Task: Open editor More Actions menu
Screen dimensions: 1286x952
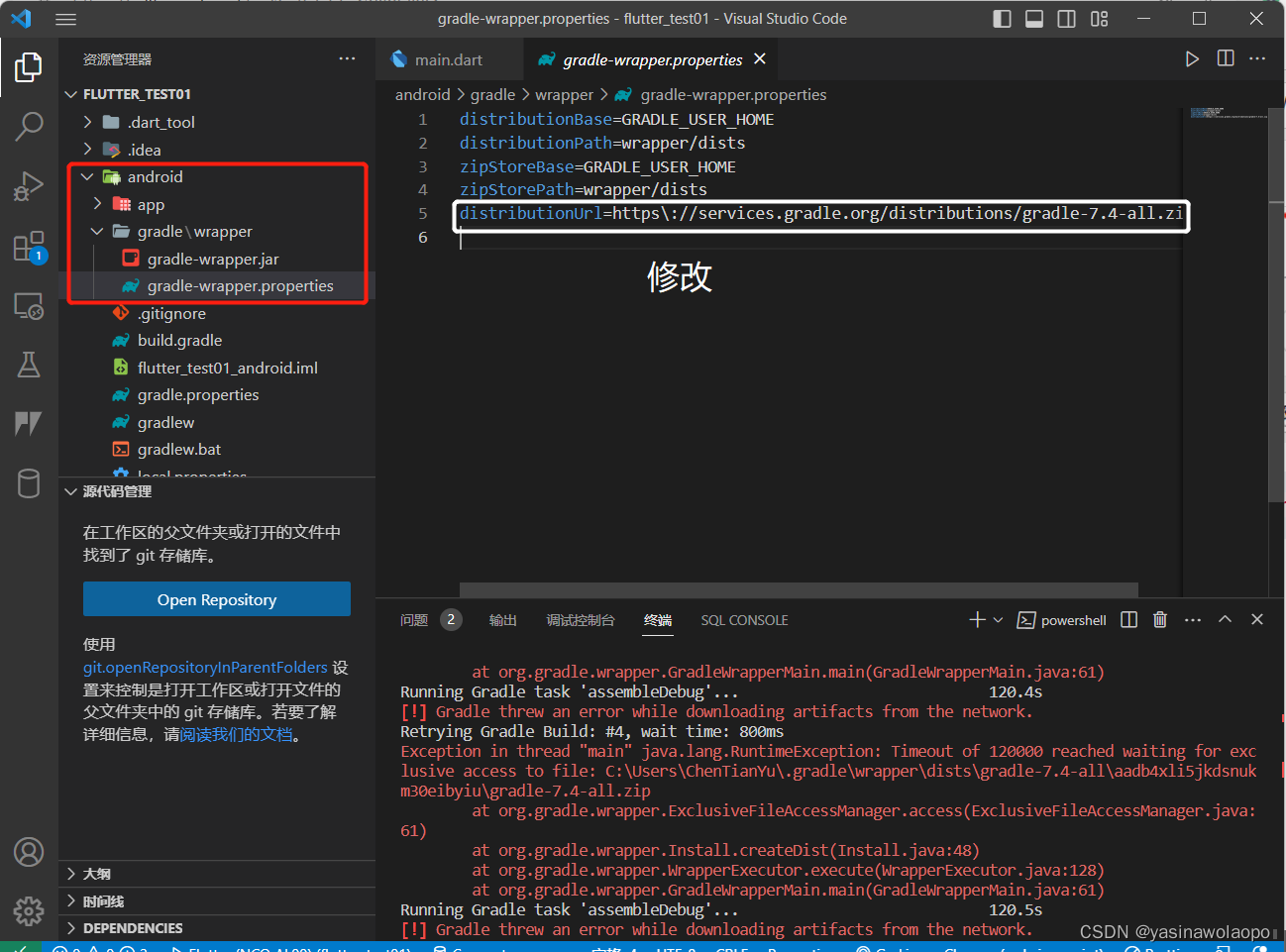Action: 1257,59
